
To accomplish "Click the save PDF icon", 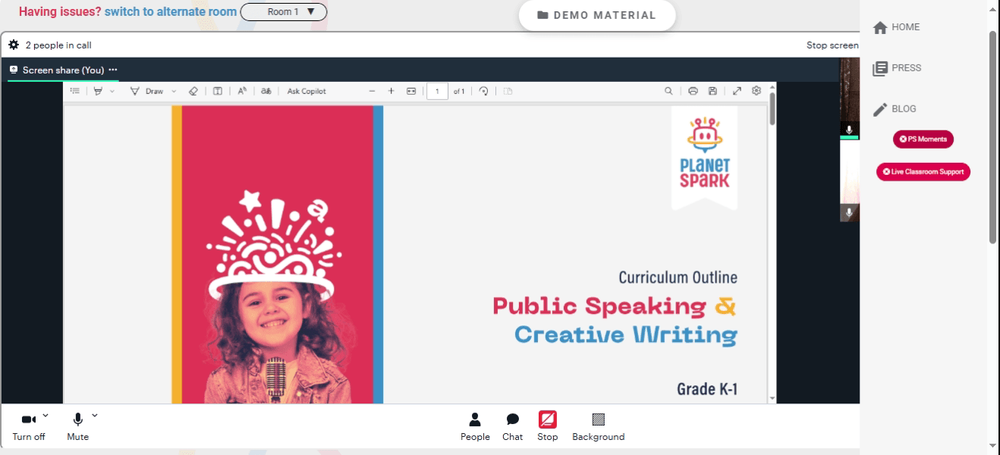I will pos(712,91).
